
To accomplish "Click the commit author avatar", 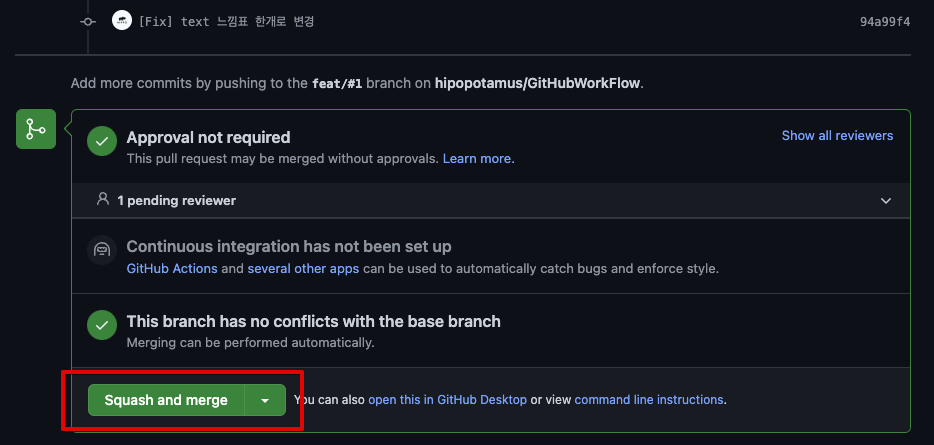I will tap(122, 21).
